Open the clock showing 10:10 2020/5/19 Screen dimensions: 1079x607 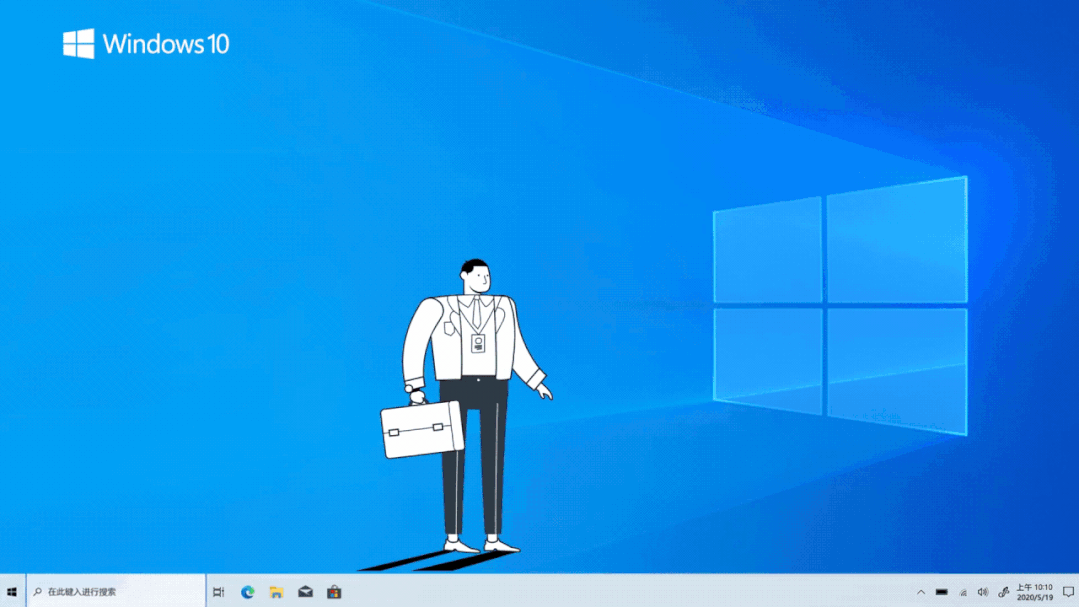pyautogui.click(x=1035, y=592)
